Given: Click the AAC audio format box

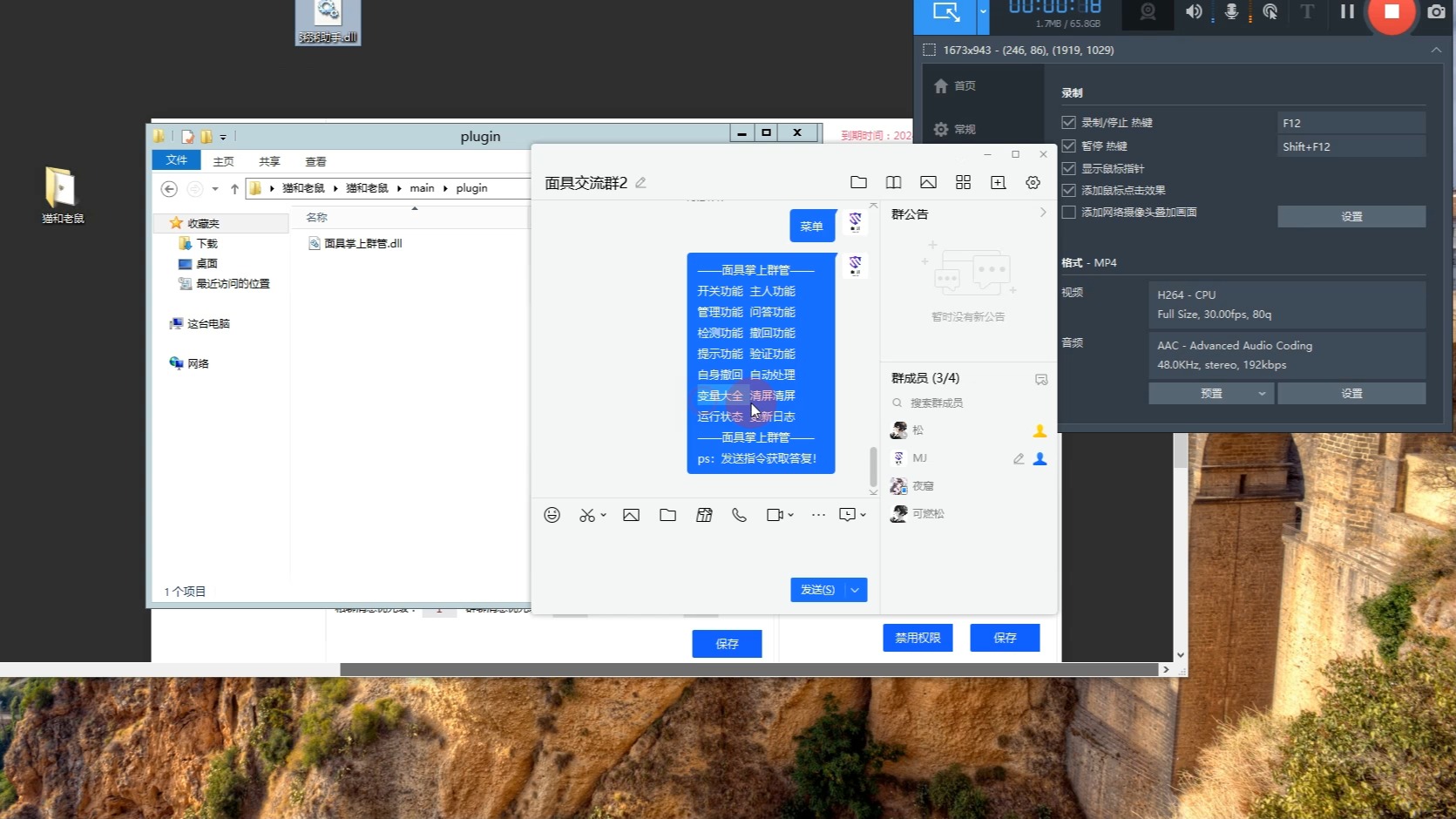Looking at the screenshot, I should [x=1287, y=355].
